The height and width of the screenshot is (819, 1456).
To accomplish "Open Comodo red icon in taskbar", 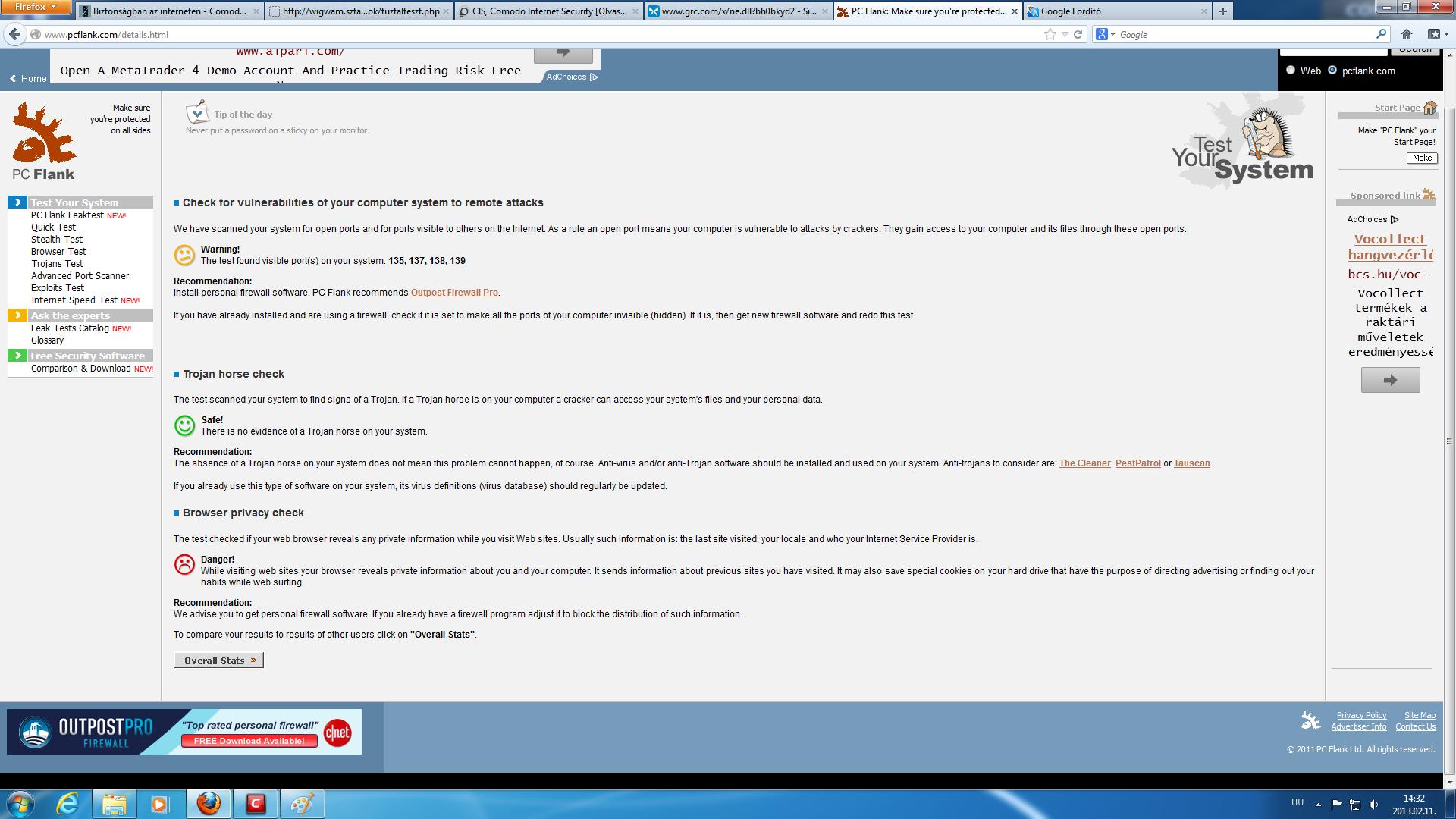I will 256,804.
